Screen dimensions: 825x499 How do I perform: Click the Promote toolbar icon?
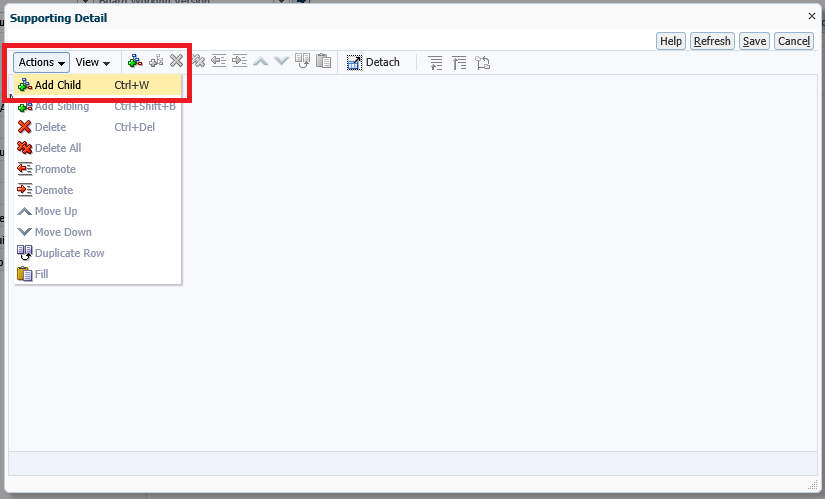click(219, 62)
